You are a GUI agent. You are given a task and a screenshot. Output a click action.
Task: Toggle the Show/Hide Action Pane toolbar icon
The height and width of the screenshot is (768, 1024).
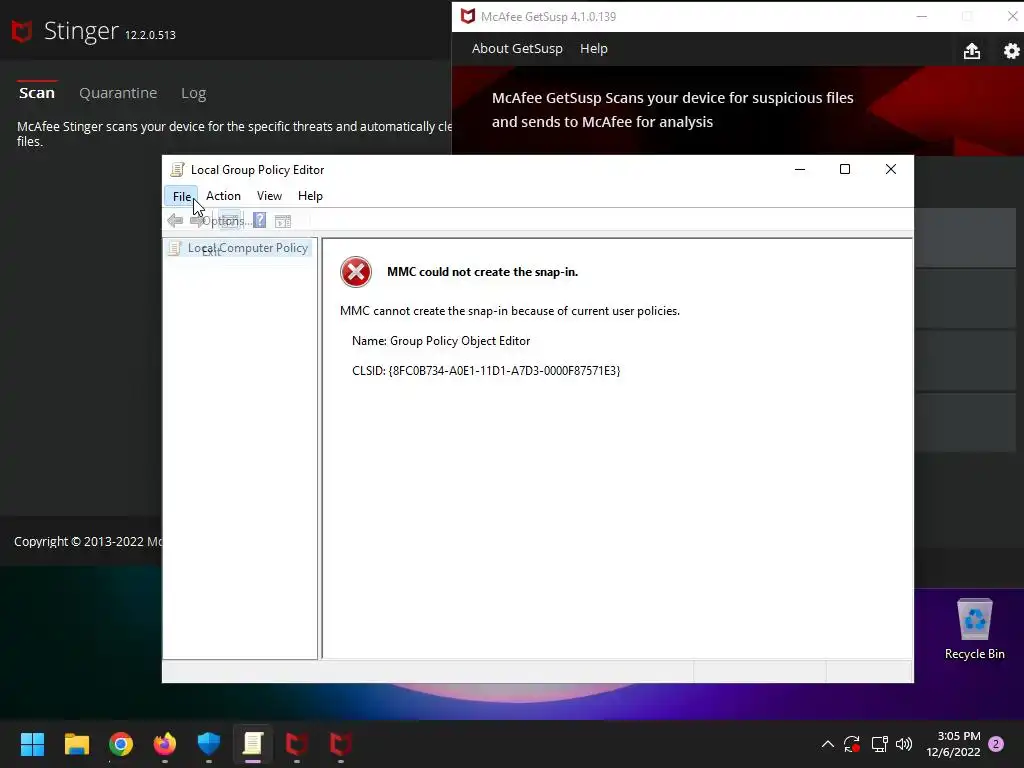click(x=283, y=221)
